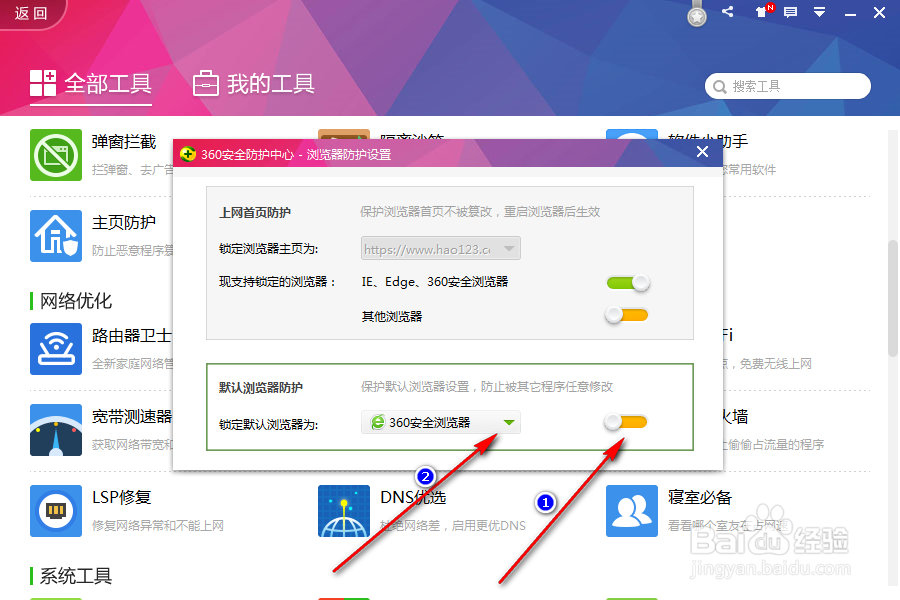Toggle the IE, Edge, 360 browser lock
This screenshot has height=600, width=900.
pyautogui.click(x=628, y=282)
